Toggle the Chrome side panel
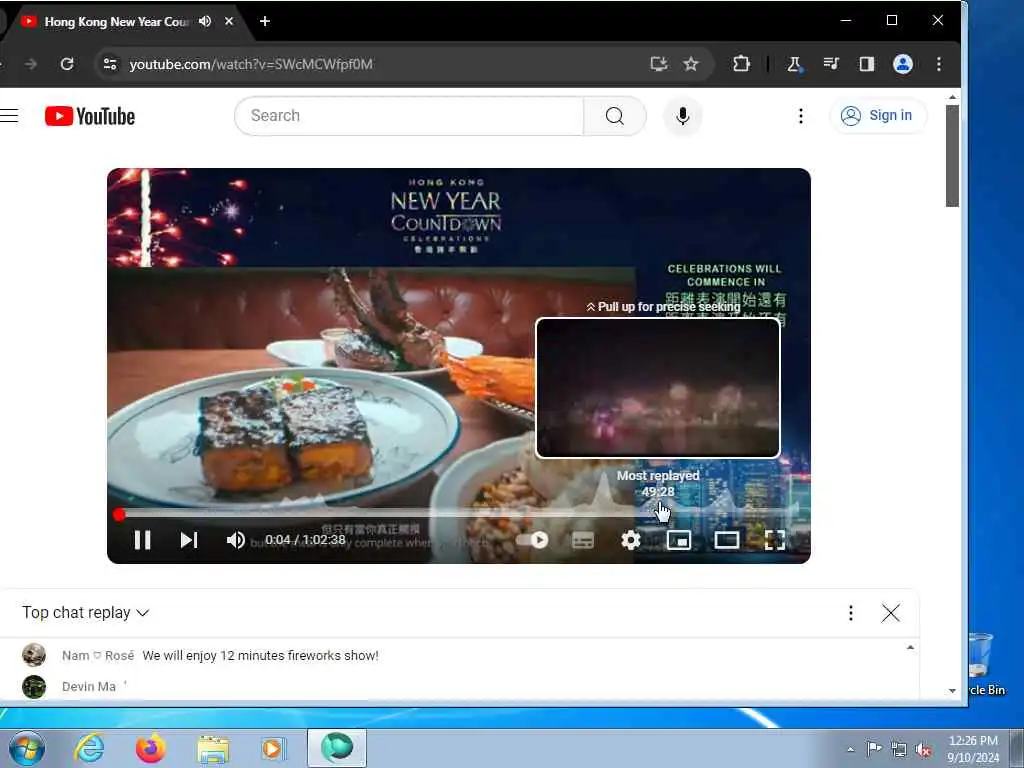This screenshot has height=768, width=1024. [867, 64]
